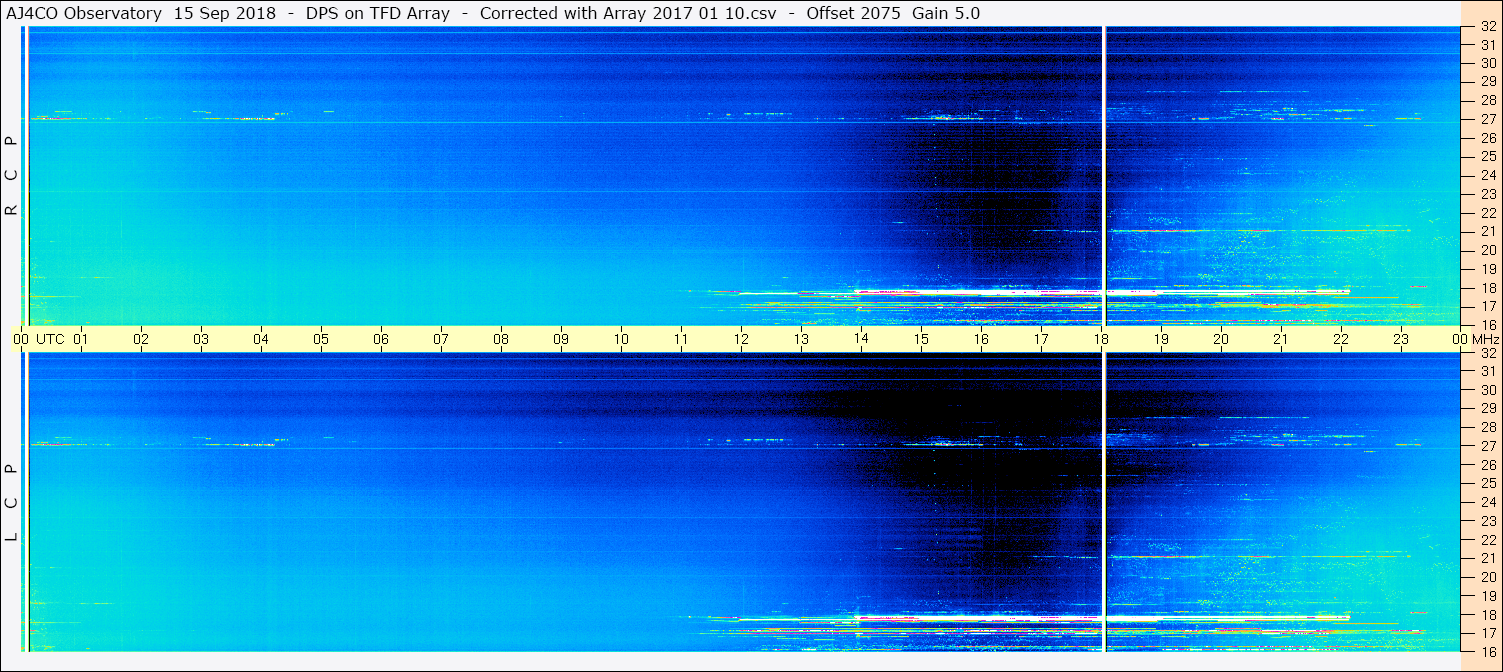Screen dimensions: 1503x672
Task: Click the 25 MHz tick in RCP panel
Action: click(1488, 156)
